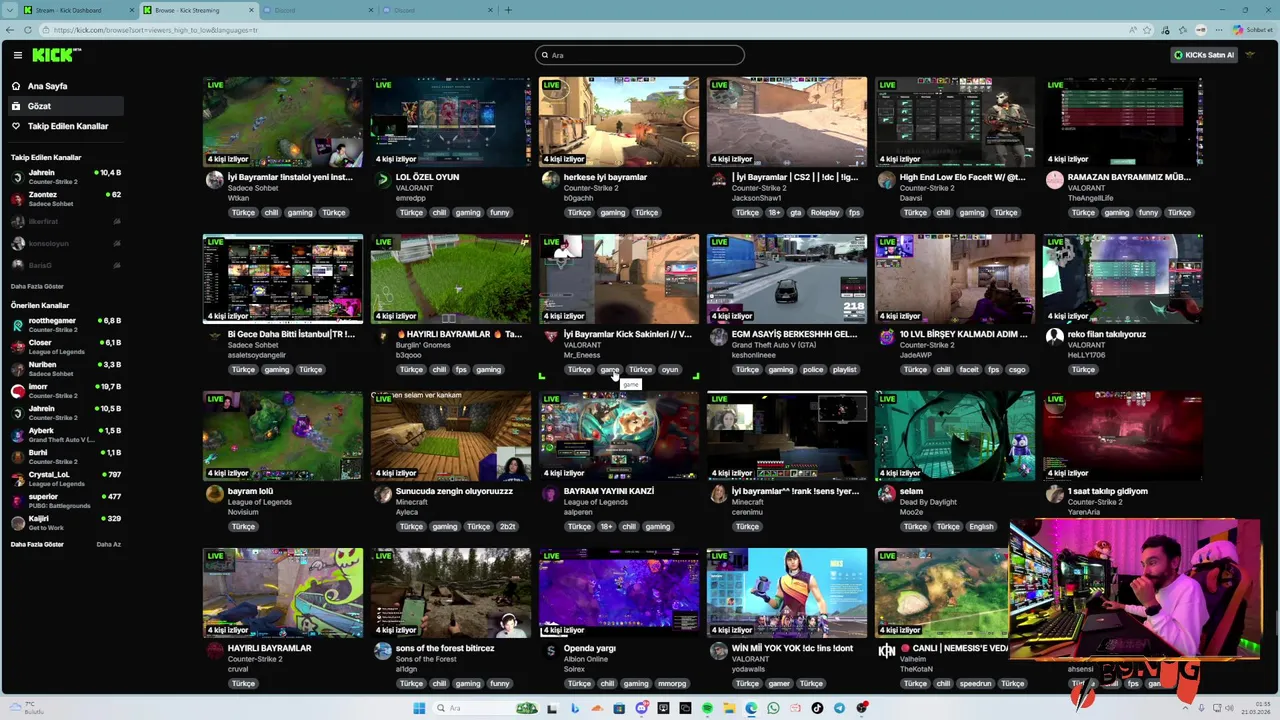The image size is (1280, 720).
Task: Open the Copilot Sohbet et button
Action: [1253, 30]
